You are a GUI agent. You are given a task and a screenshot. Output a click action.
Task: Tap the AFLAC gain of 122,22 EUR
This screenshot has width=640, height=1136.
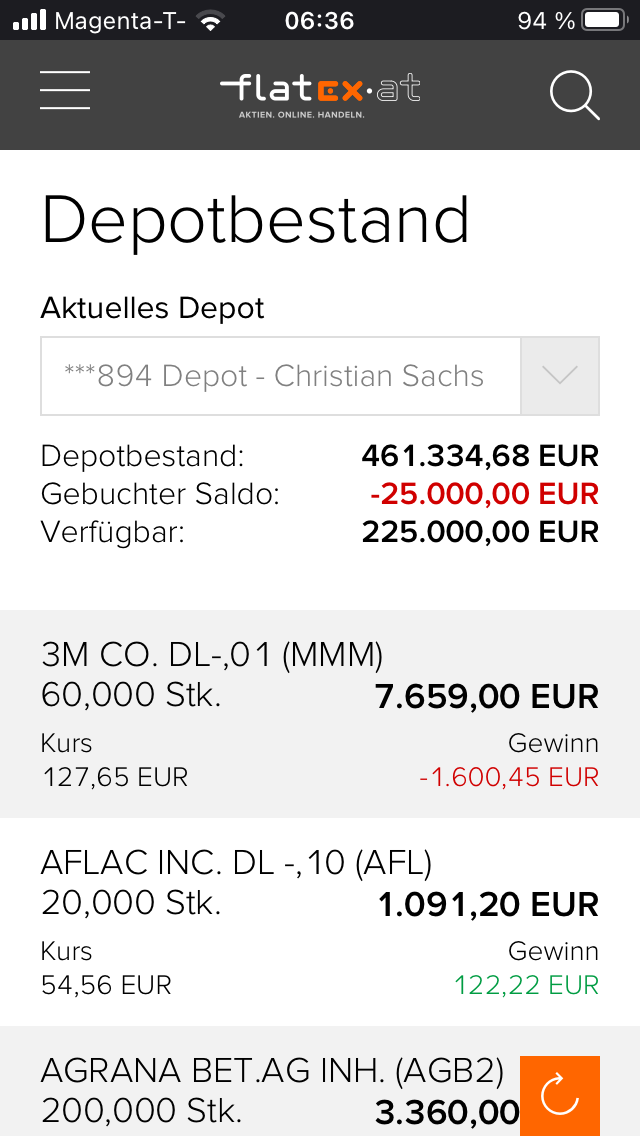pos(526,985)
